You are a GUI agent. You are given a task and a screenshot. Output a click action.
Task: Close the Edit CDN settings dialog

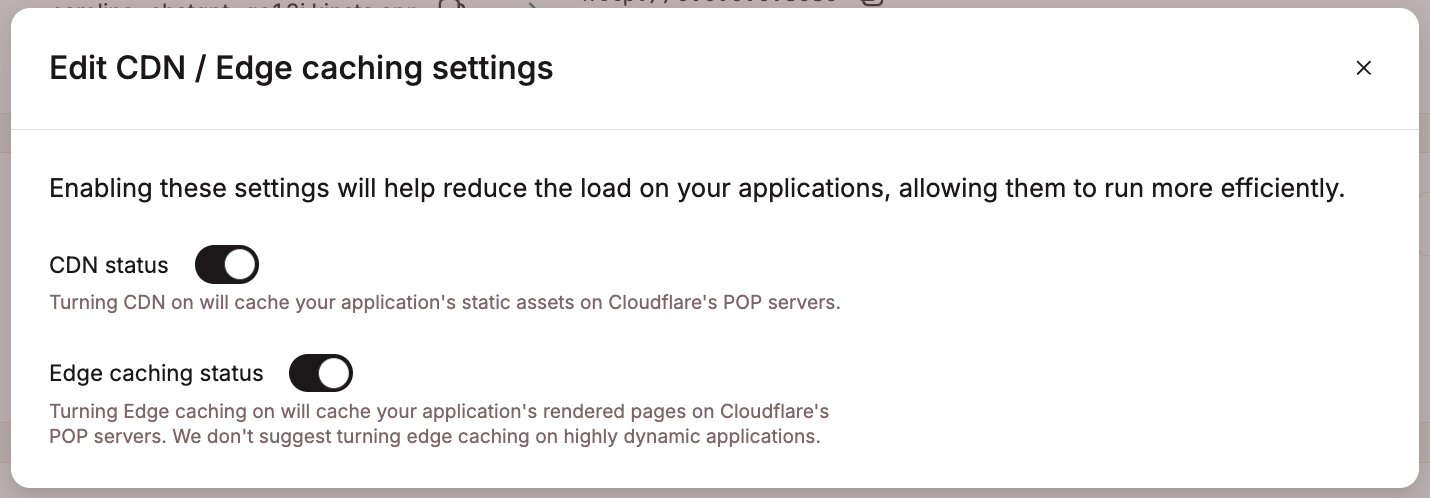tap(1363, 68)
